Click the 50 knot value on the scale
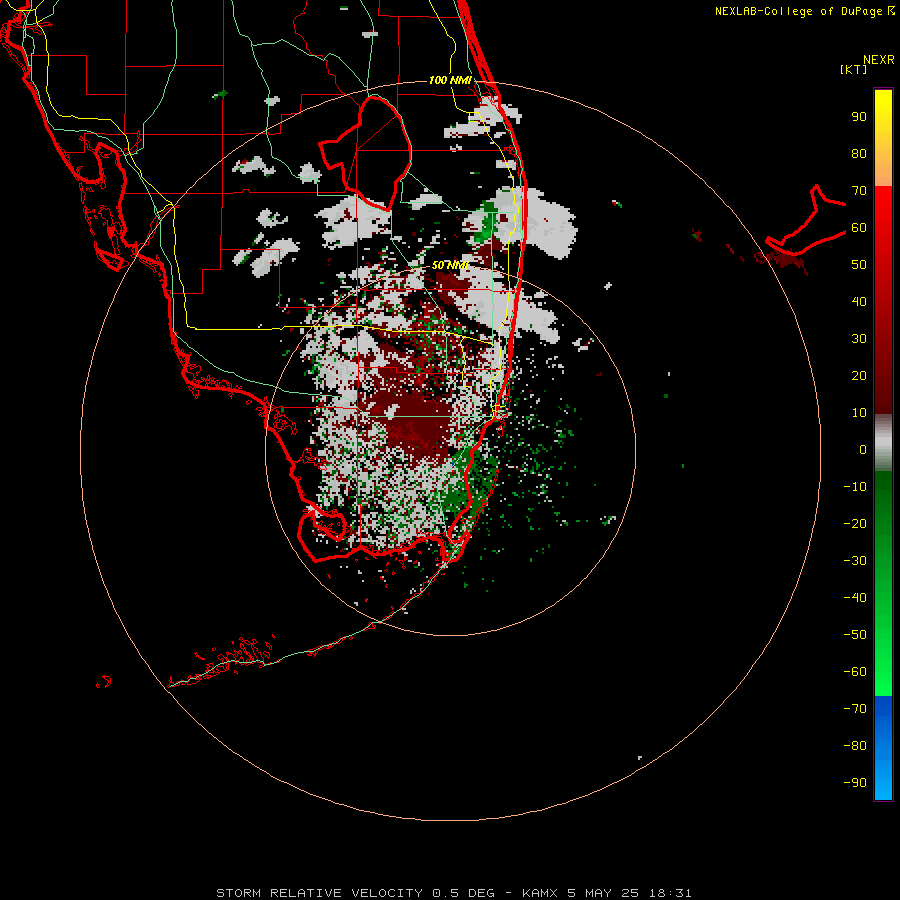 click(859, 265)
